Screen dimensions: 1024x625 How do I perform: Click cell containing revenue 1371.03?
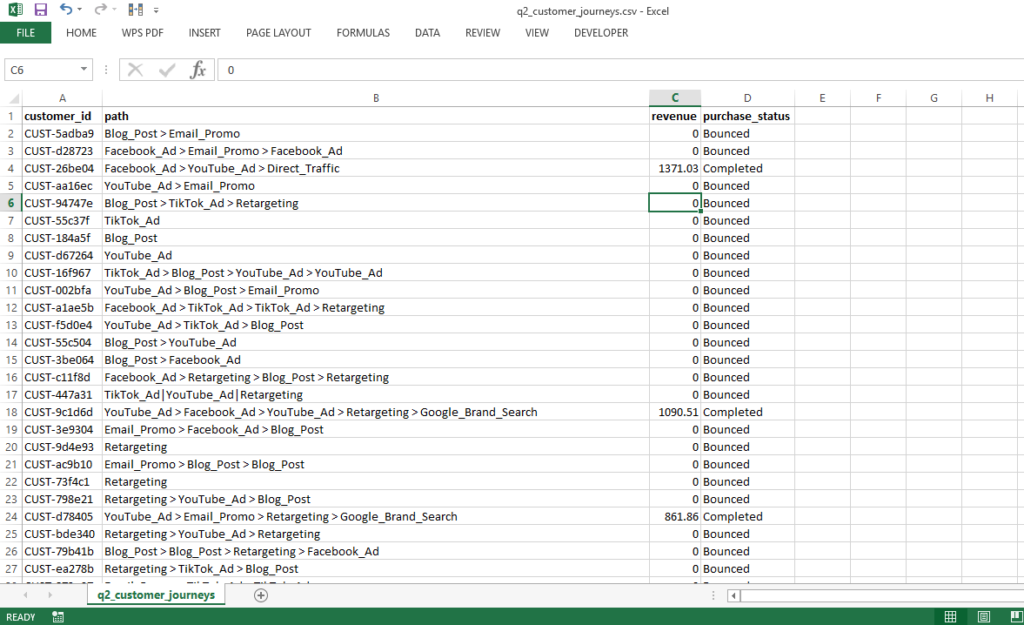coord(675,168)
